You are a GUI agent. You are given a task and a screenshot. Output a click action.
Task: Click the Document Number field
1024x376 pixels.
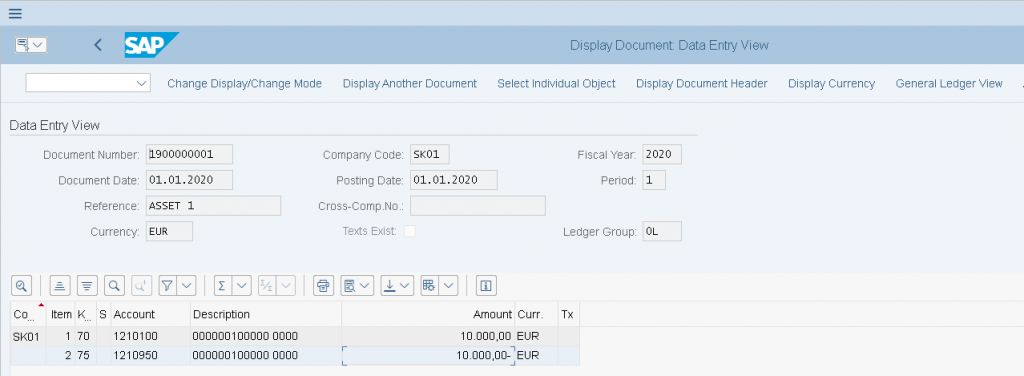coord(189,154)
